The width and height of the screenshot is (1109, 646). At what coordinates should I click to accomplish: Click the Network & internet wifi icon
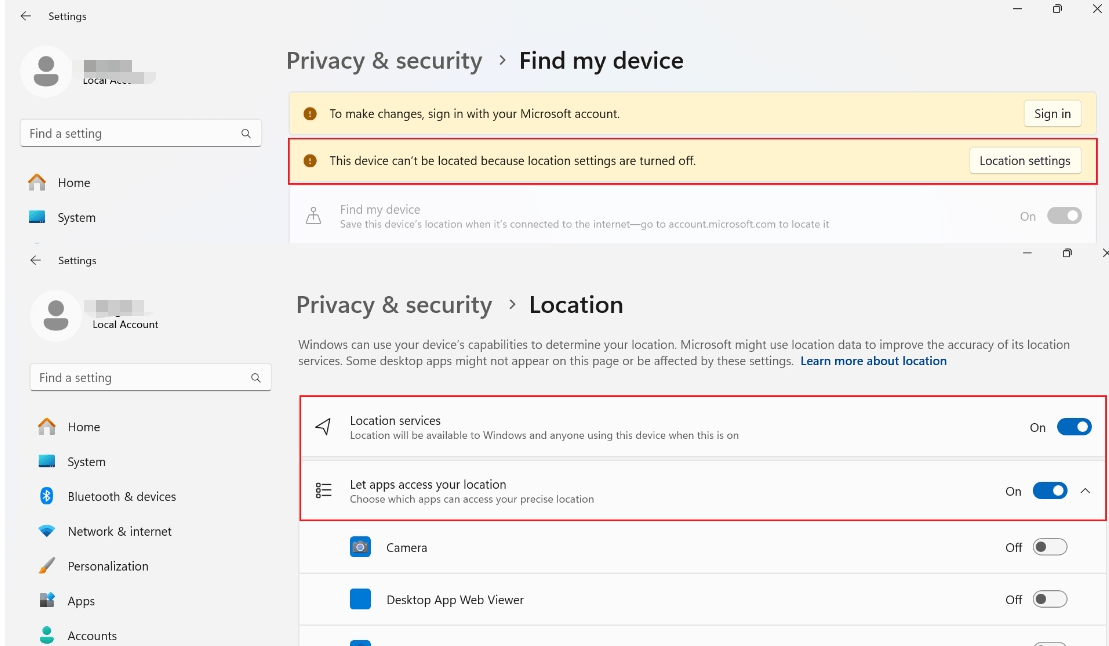[47, 531]
